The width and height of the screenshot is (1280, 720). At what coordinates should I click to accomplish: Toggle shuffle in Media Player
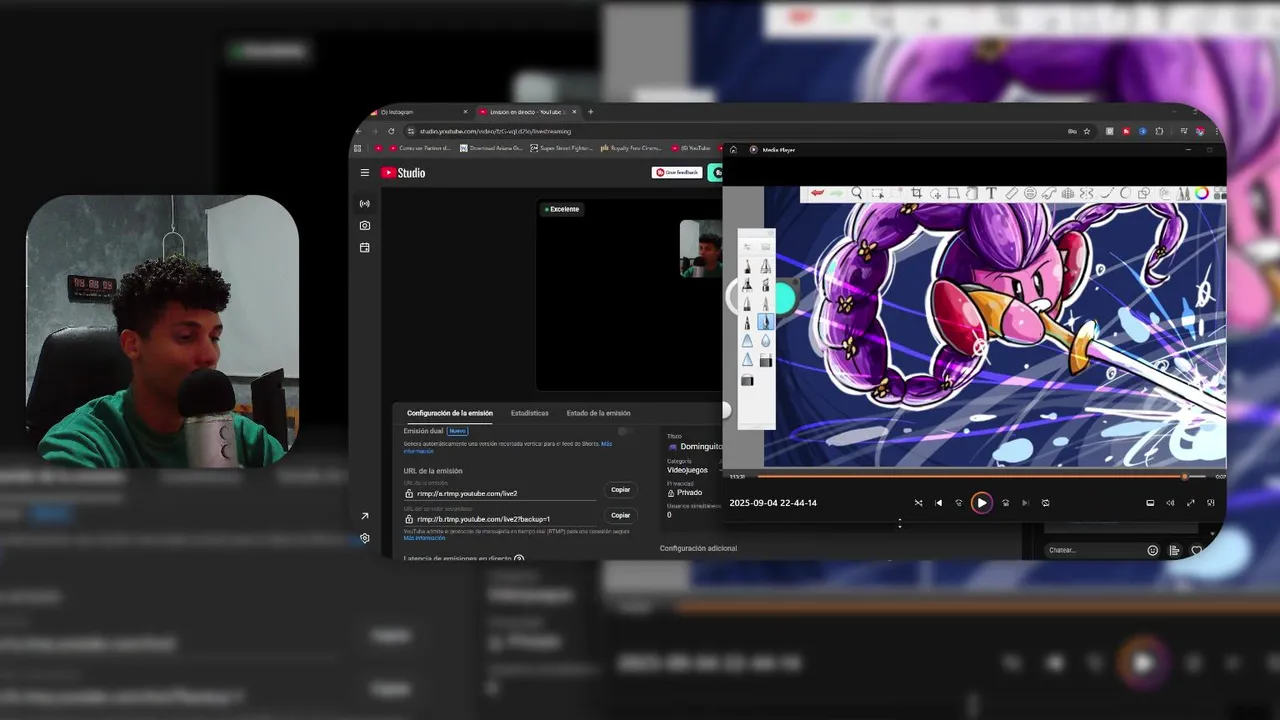[x=918, y=503]
